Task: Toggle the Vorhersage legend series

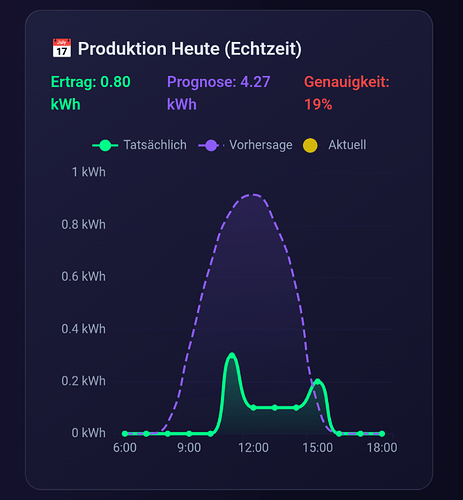Action: coord(245,145)
